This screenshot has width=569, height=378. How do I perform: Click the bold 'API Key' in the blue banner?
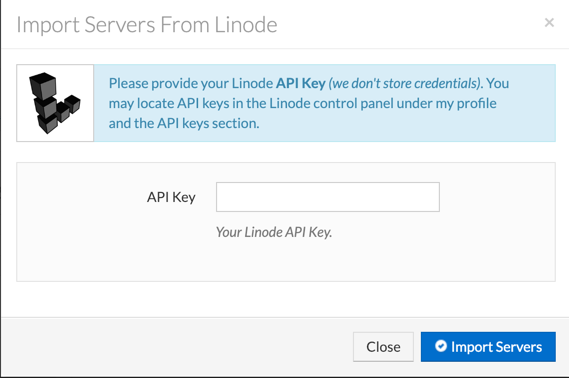[300, 83]
